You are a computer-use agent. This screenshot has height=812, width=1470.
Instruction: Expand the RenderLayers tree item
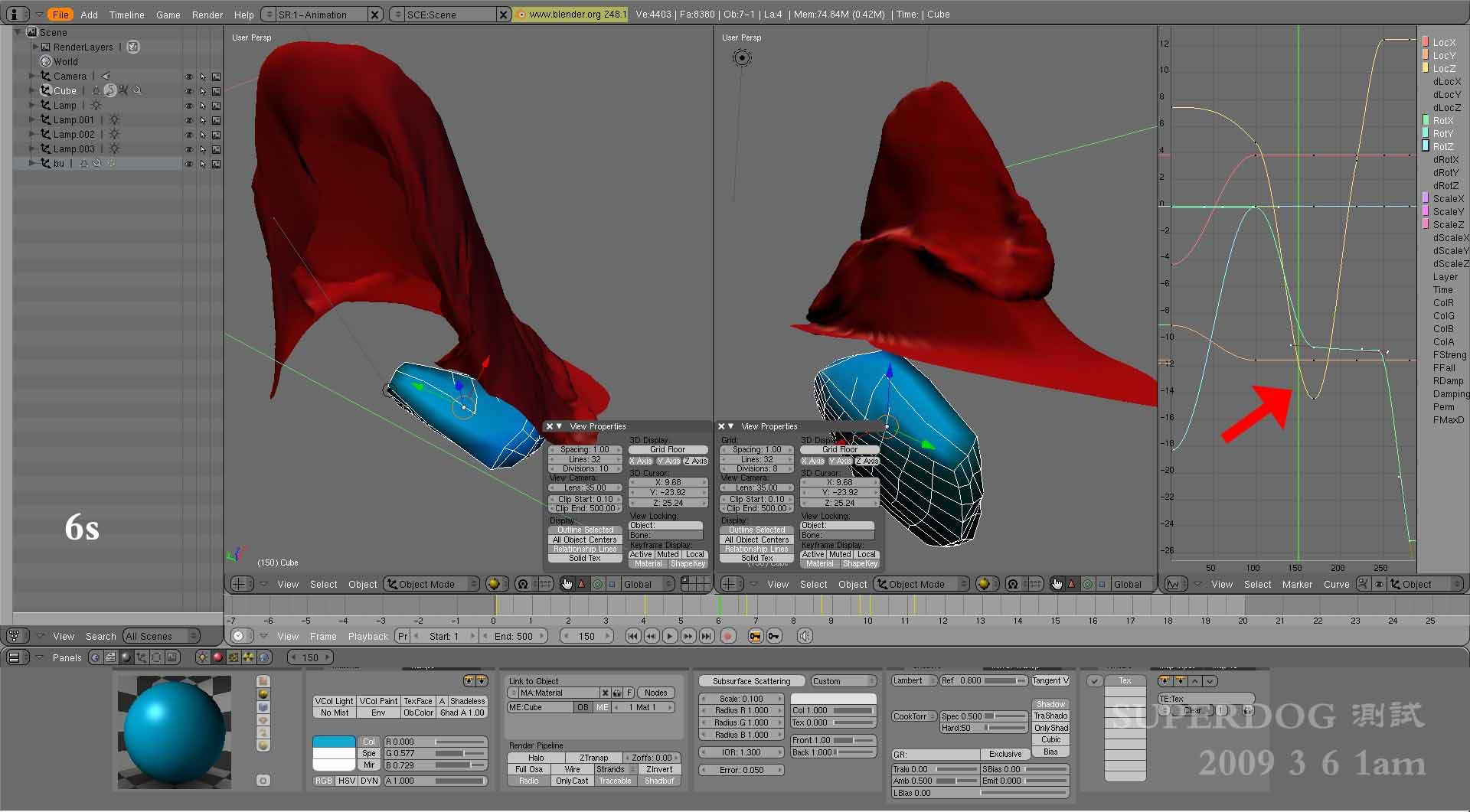(35, 47)
